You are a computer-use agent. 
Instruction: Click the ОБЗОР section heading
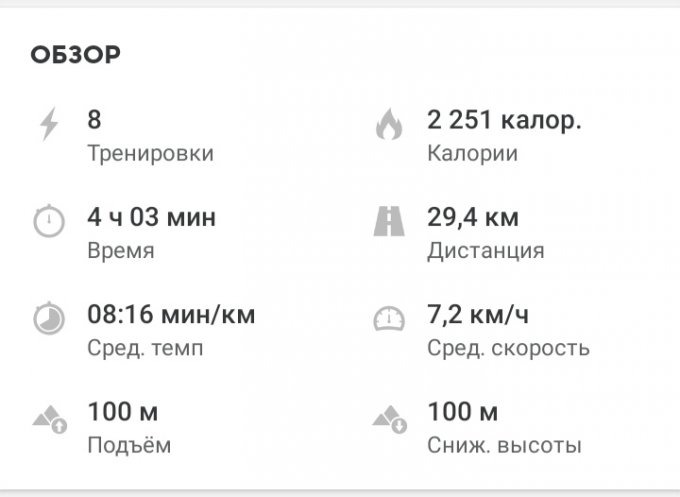[x=75, y=55]
